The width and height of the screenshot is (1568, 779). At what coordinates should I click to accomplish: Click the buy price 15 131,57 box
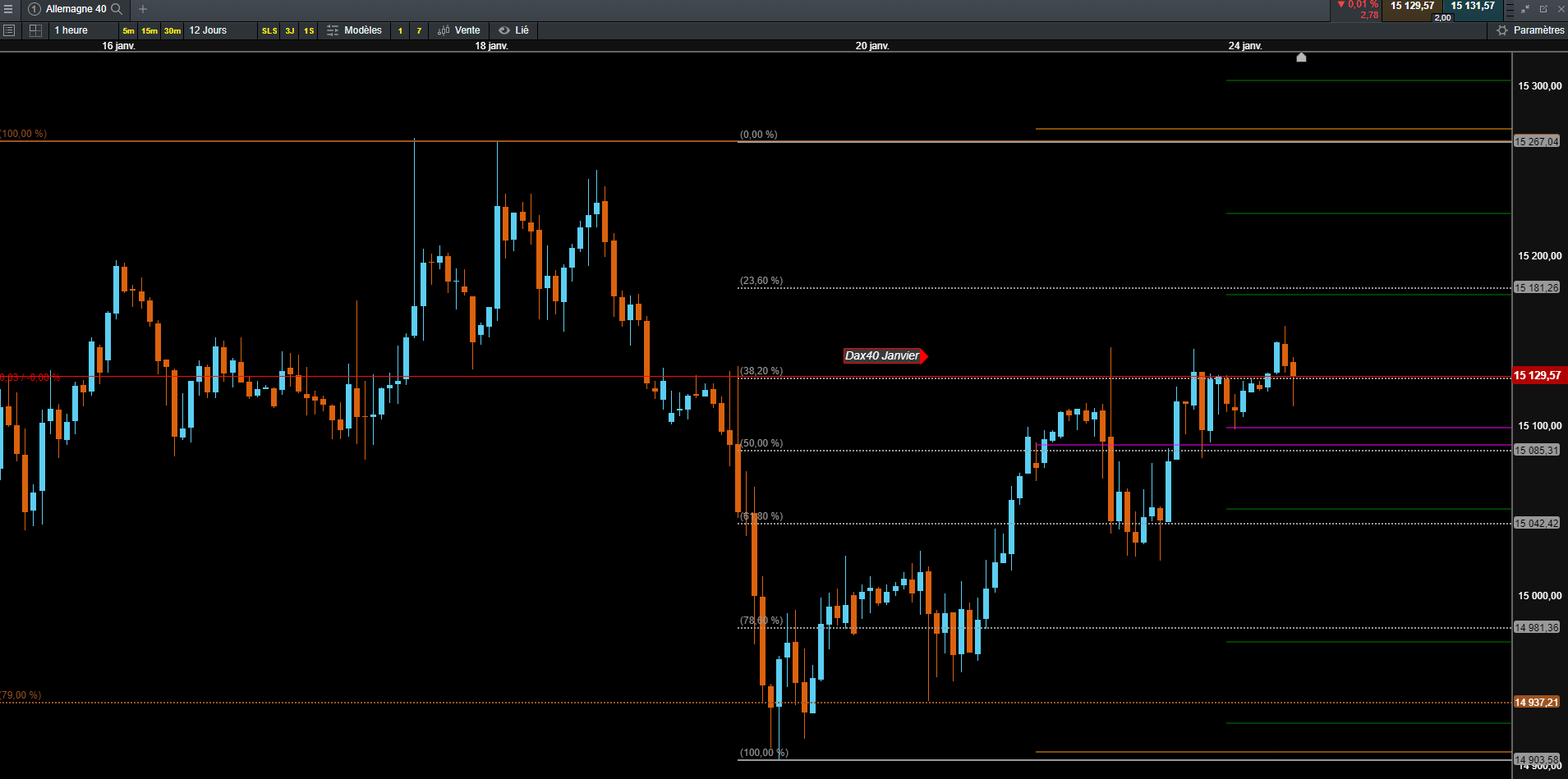pyautogui.click(x=1473, y=10)
